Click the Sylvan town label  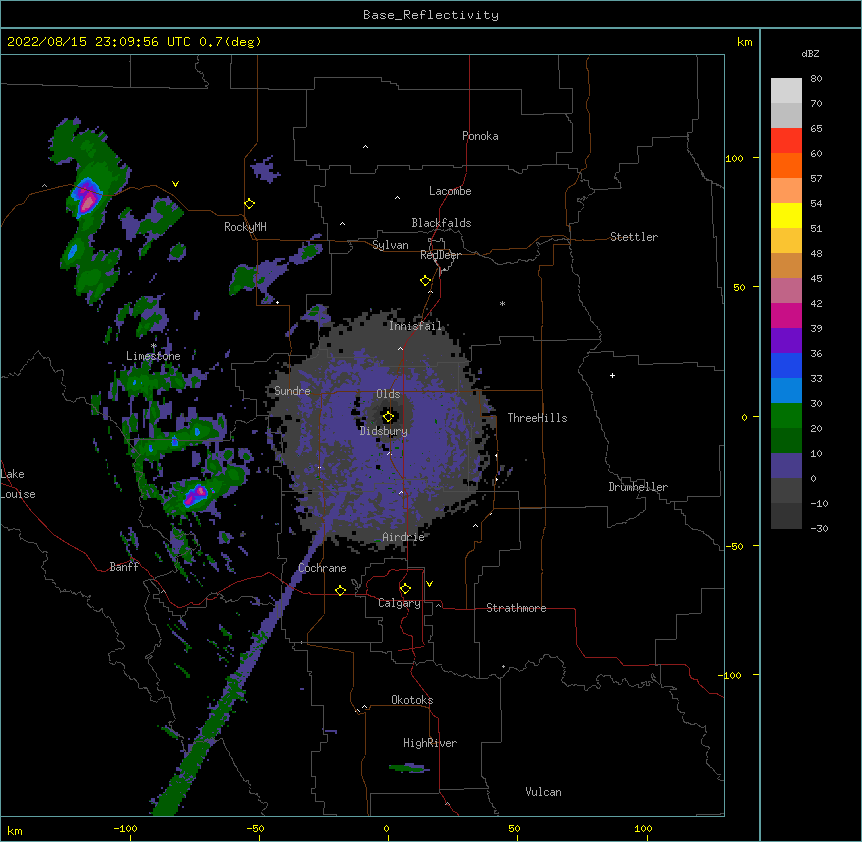[390, 245]
